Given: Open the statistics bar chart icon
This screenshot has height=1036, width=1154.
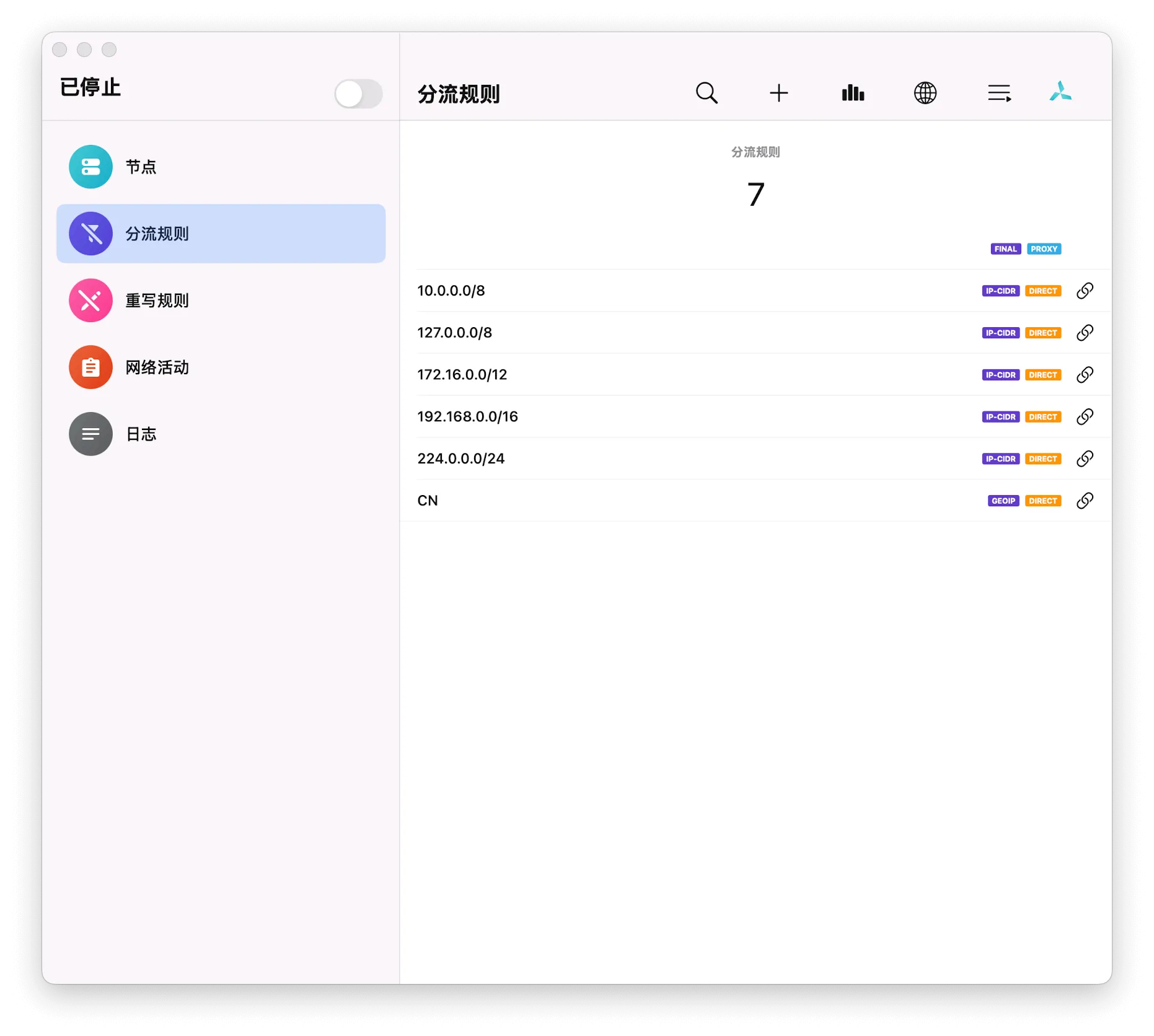Looking at the screenshot, I should [x=853, y=93].
